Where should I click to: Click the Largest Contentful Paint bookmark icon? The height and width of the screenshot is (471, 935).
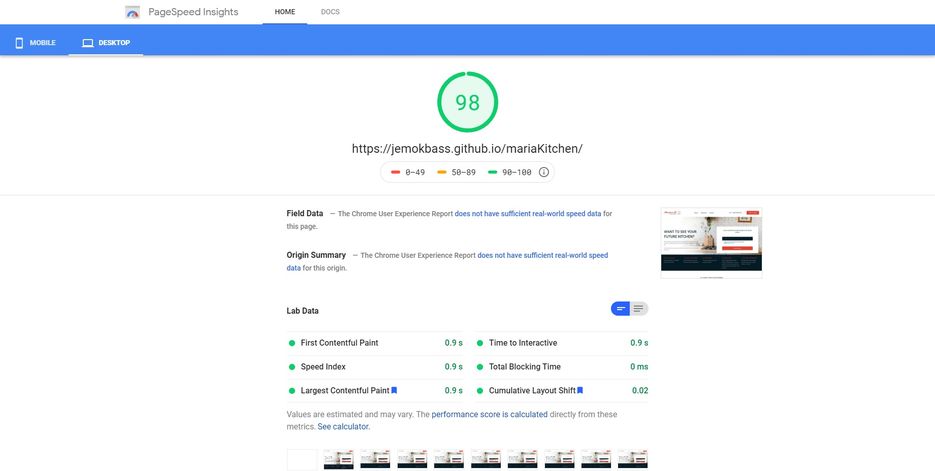394,391
